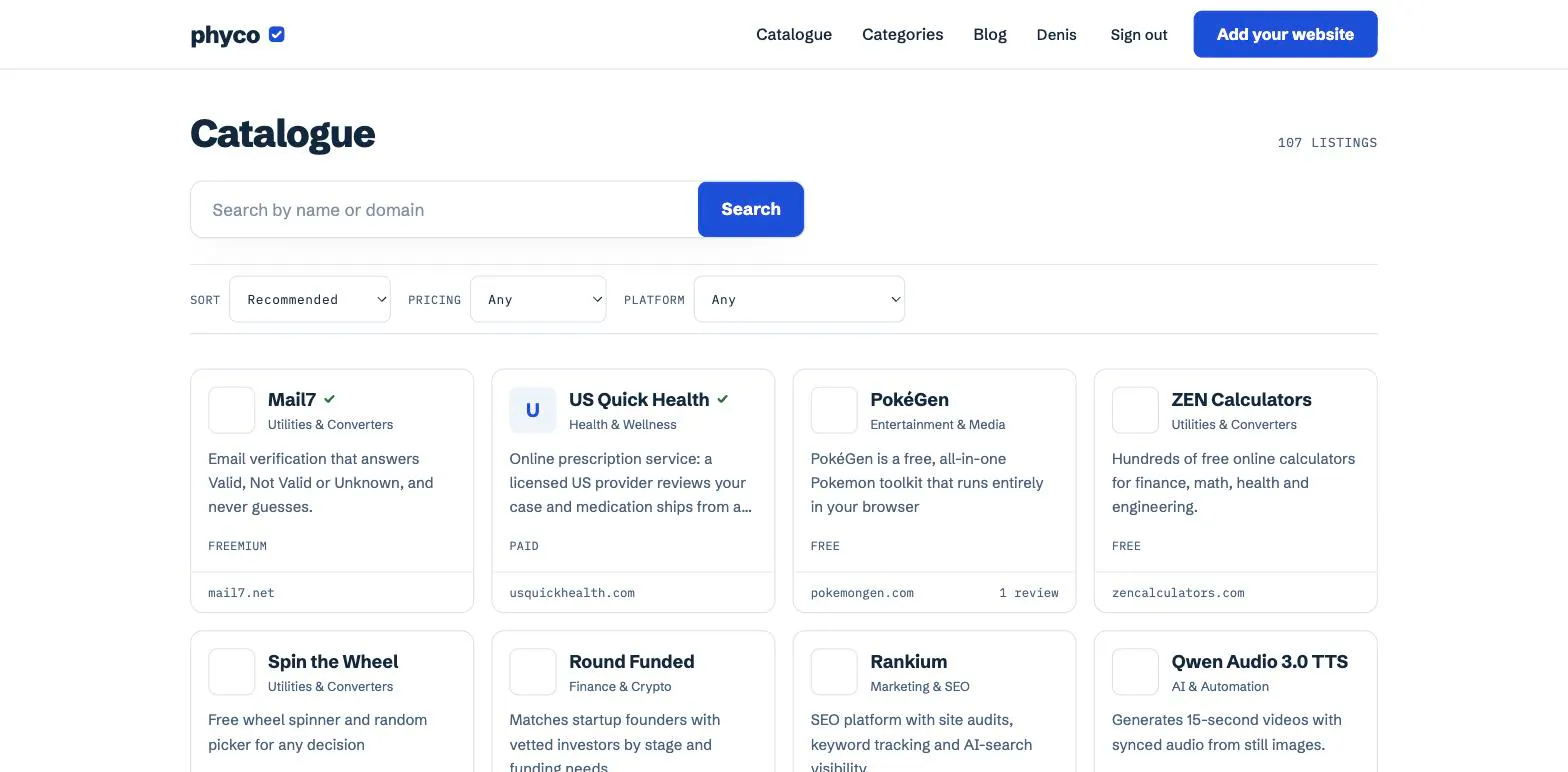Screen dimensions: 1568x772
Task: Click the AI & Automation category text
Action: (1220, 687)
